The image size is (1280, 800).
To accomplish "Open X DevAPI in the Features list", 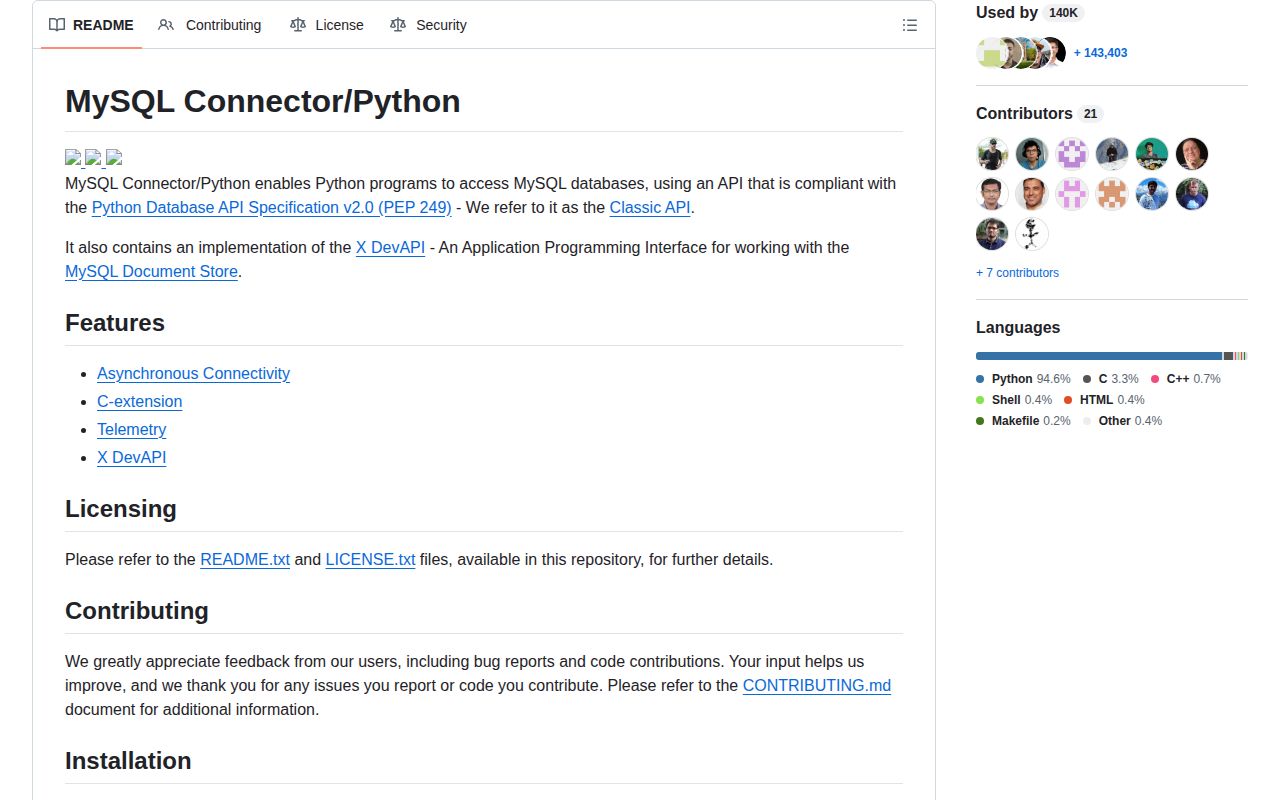I will 131,457.
